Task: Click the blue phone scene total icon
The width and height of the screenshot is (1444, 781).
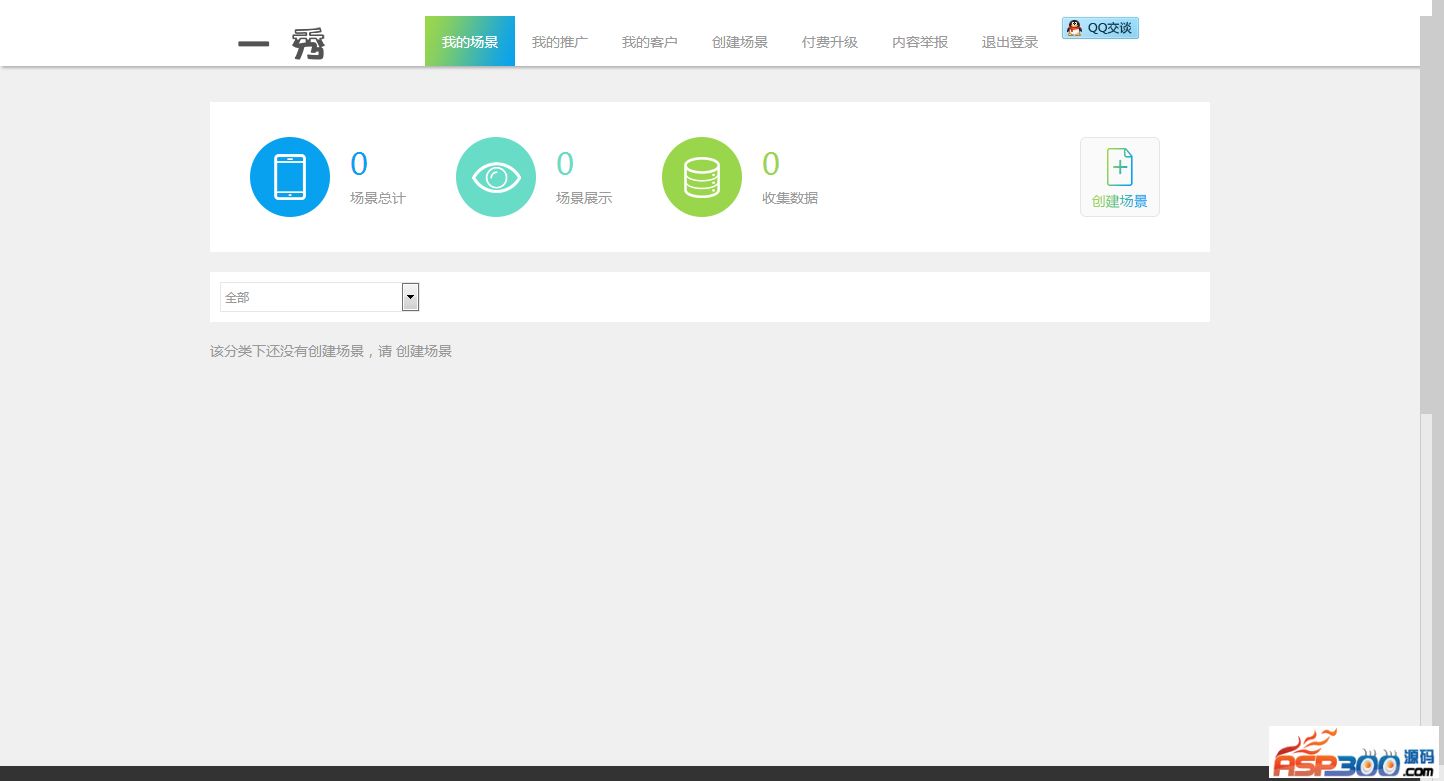Action: pyautogui.click(x=290, y=177)
